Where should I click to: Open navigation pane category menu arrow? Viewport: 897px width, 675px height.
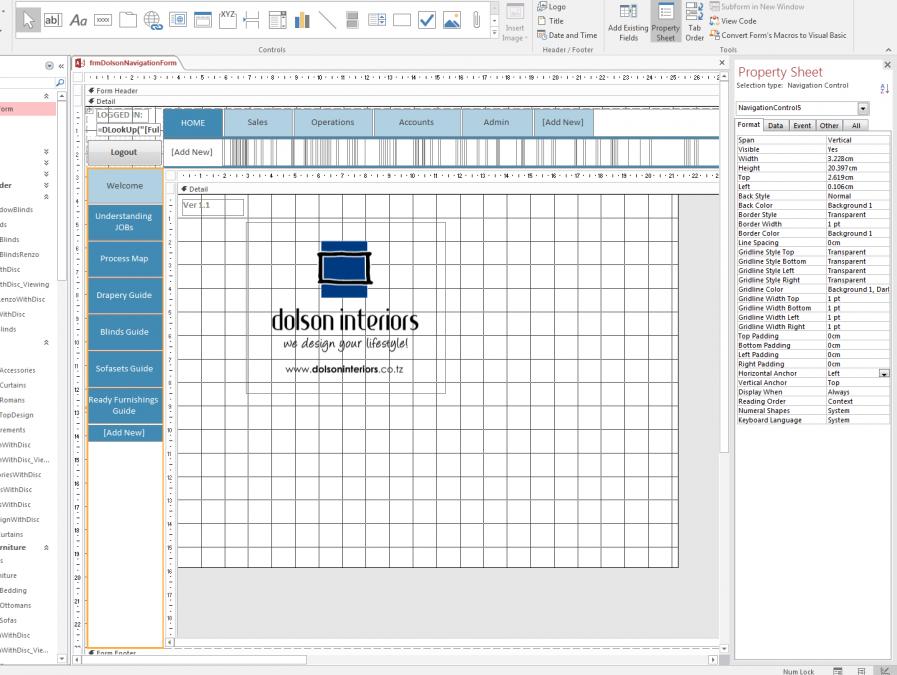pos(49,66)
